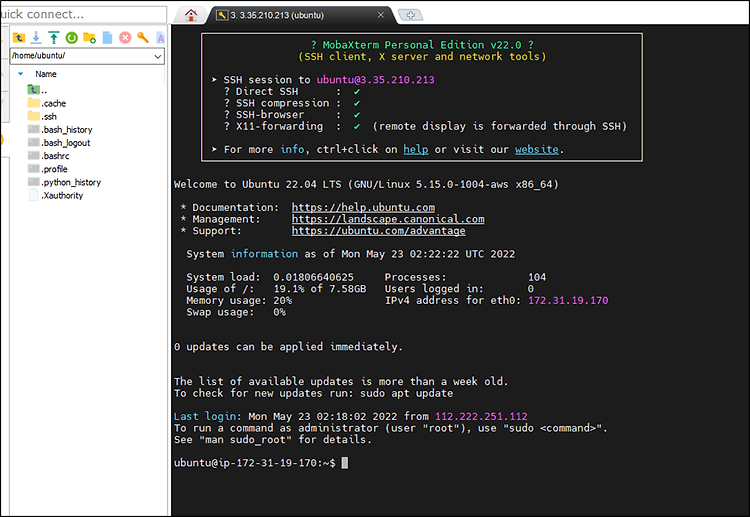This screenshot has width=750, height=517.
Task: Open the ubuntu.com/advantage link
Action: [378, 231]
